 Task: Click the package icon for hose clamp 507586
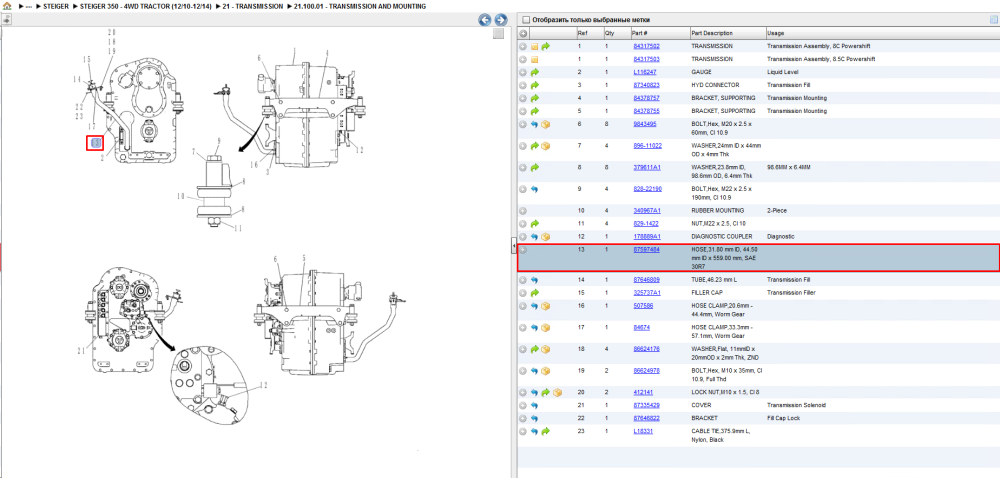tap(546, 306)
